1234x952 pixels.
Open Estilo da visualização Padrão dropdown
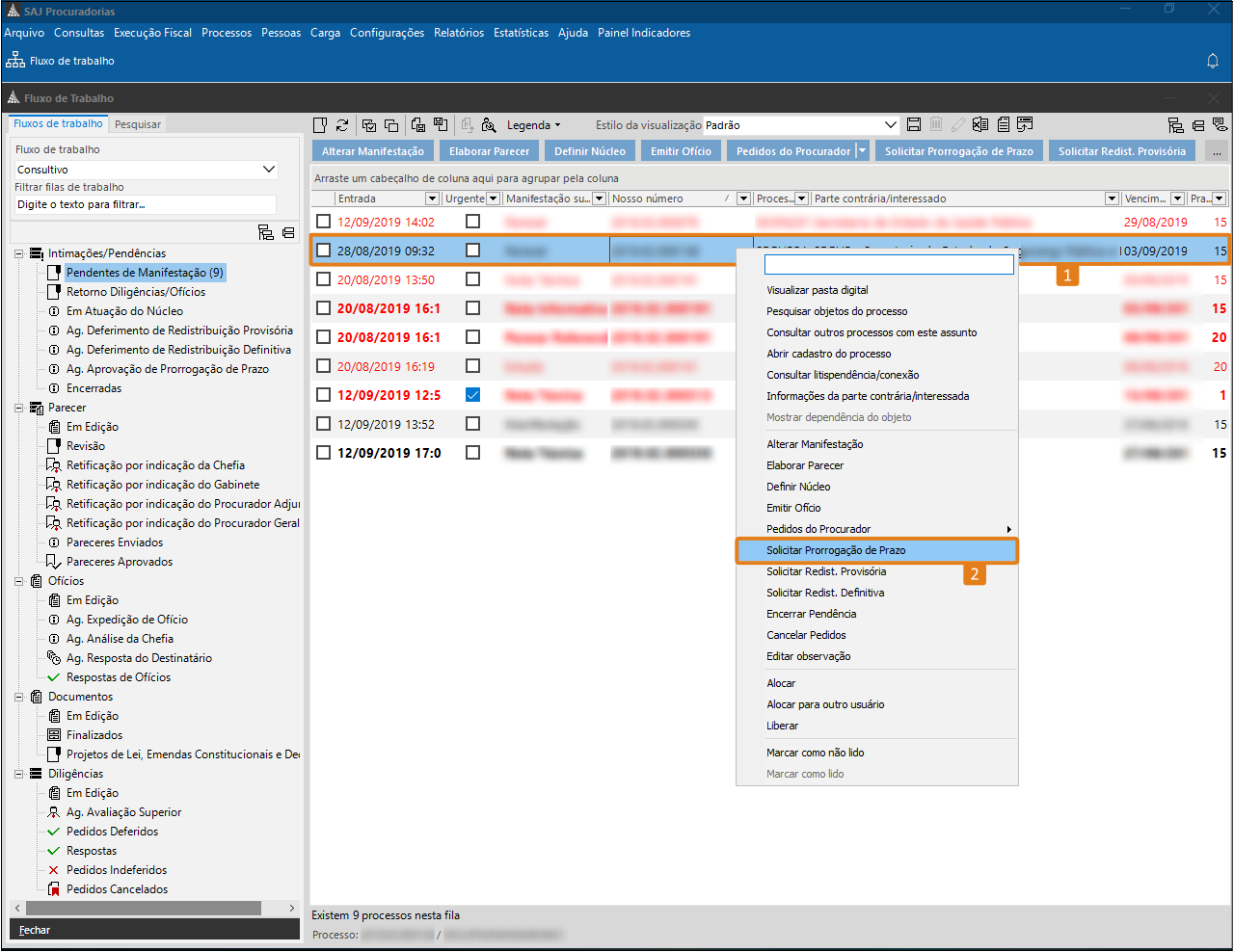point(891,125)
